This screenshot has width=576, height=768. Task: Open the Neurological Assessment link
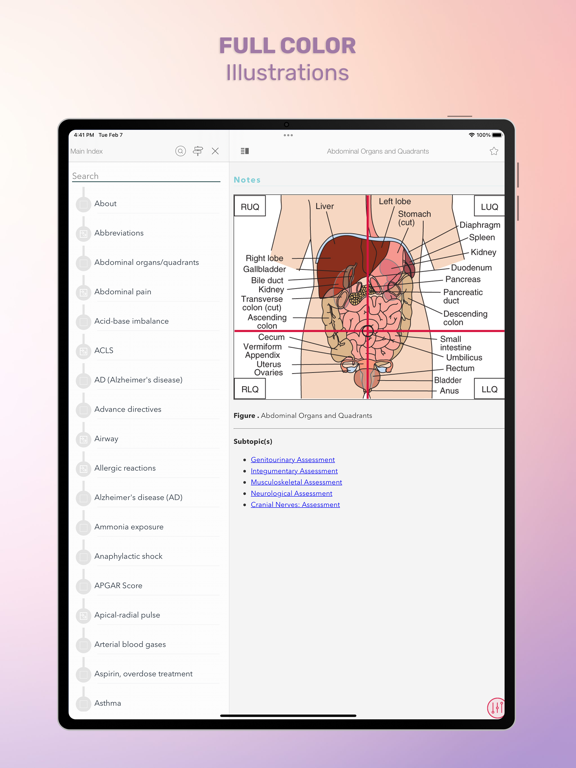point(291,493)
